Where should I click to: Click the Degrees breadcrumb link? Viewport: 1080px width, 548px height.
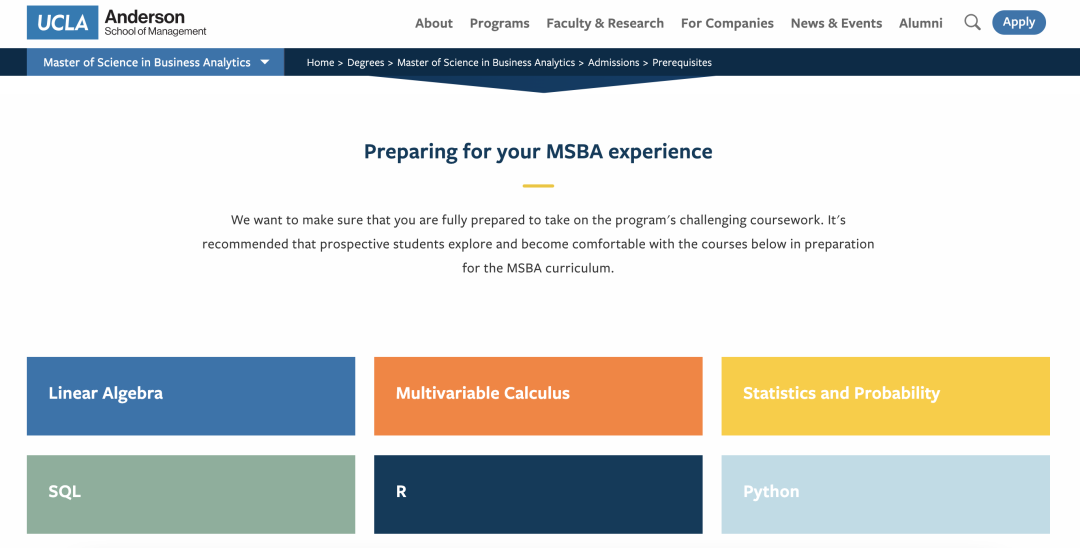point(366,62)
